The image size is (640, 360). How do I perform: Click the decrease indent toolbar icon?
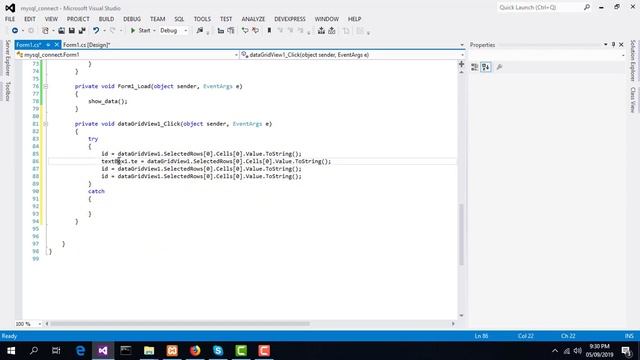pos(221,31)
